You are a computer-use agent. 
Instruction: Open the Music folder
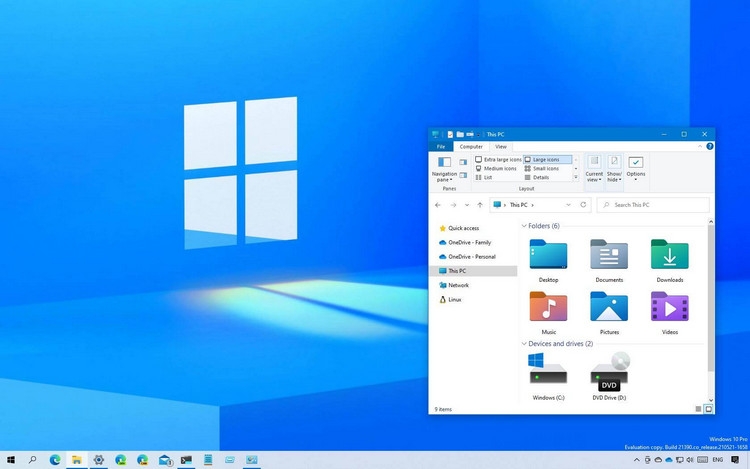click(x=548, y=313)
